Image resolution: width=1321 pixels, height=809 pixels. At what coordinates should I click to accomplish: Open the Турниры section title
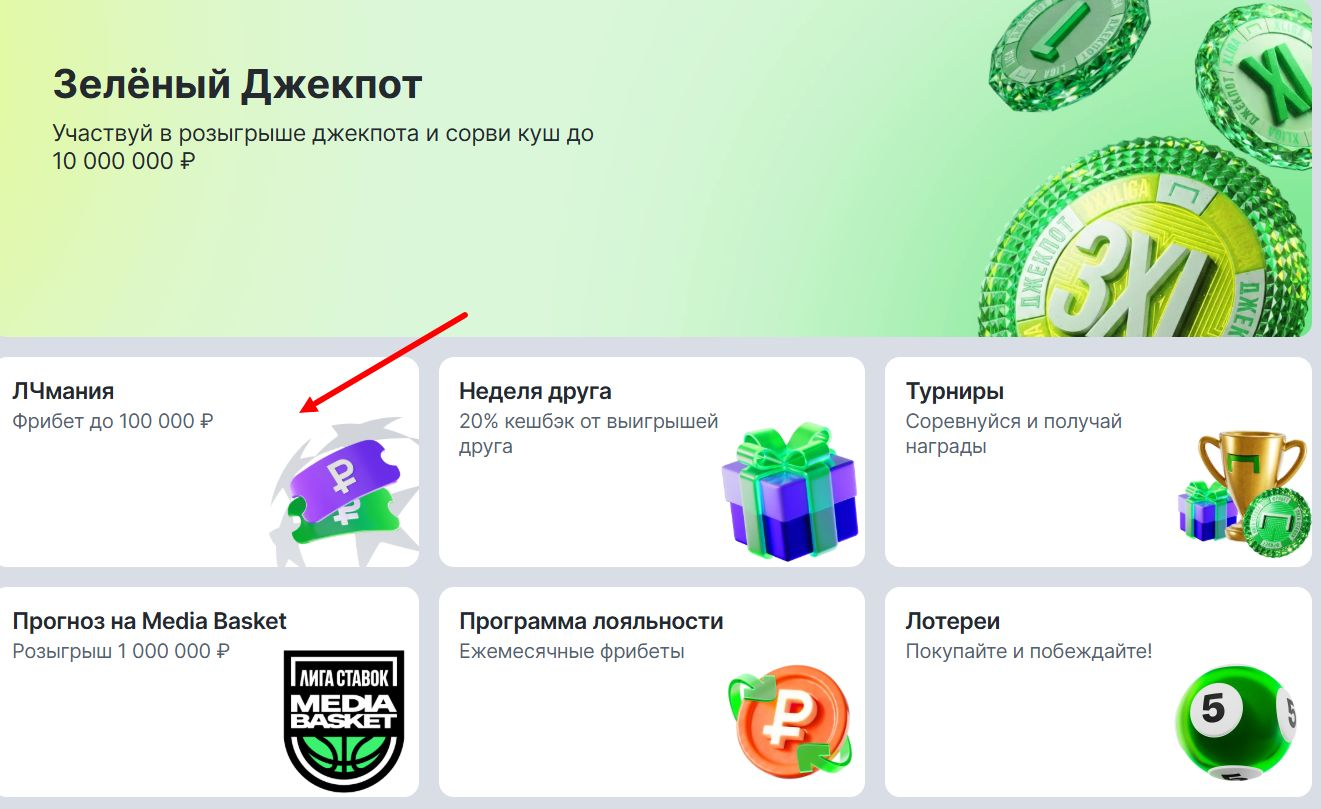tap(955, 391)
